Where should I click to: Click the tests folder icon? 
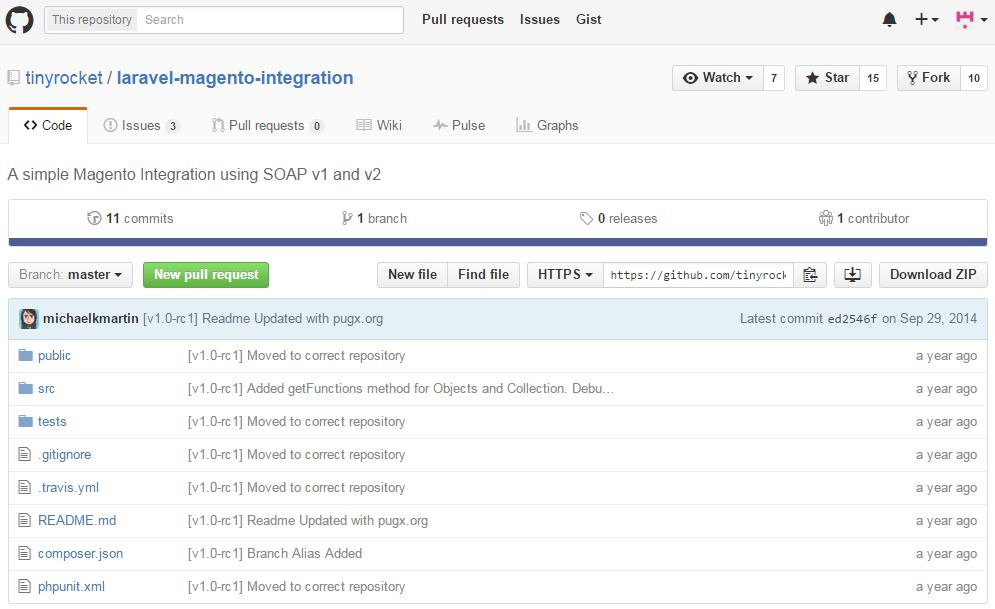[25, 421]
